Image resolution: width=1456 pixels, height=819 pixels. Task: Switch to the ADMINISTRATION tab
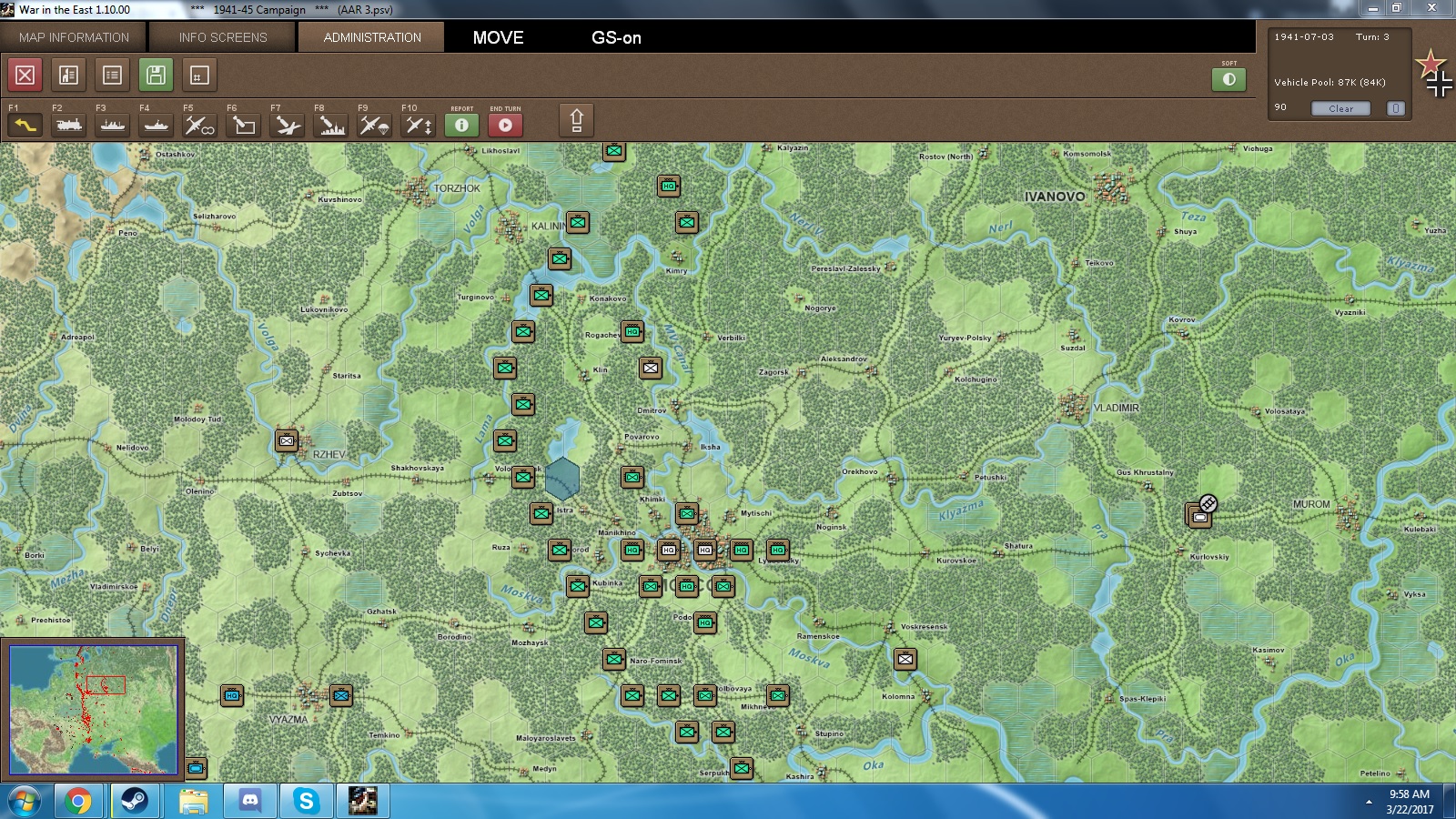(372, 37)
